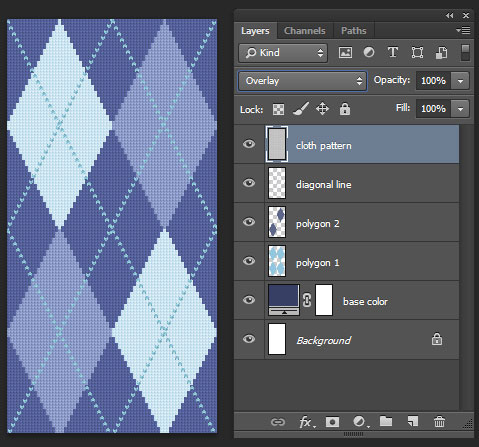479x447 pixels.
Task: Click the Background layer lock icon
Action: tap(437, 339)
